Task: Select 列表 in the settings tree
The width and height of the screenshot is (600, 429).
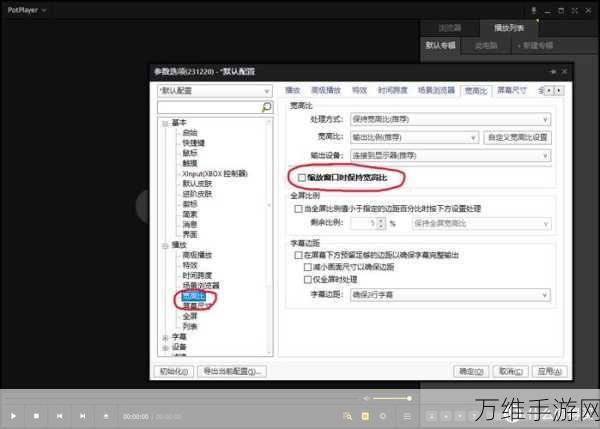Action: point(190,326)
